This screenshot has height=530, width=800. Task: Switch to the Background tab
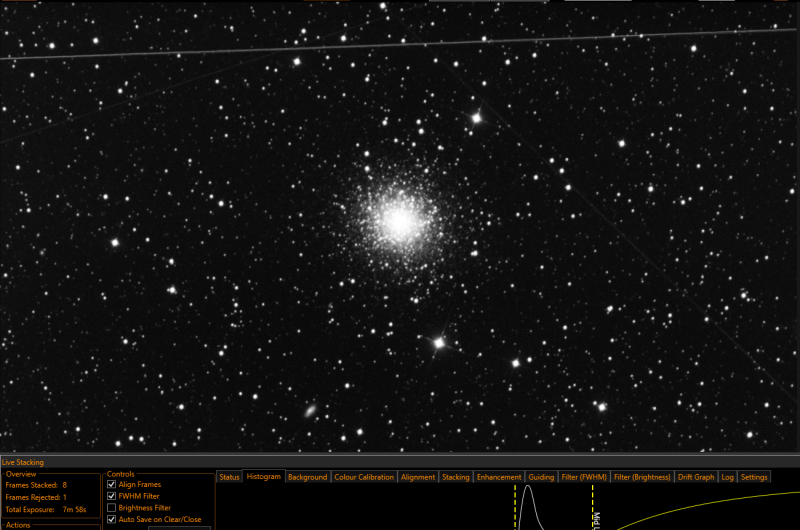[x=307, y=477]
